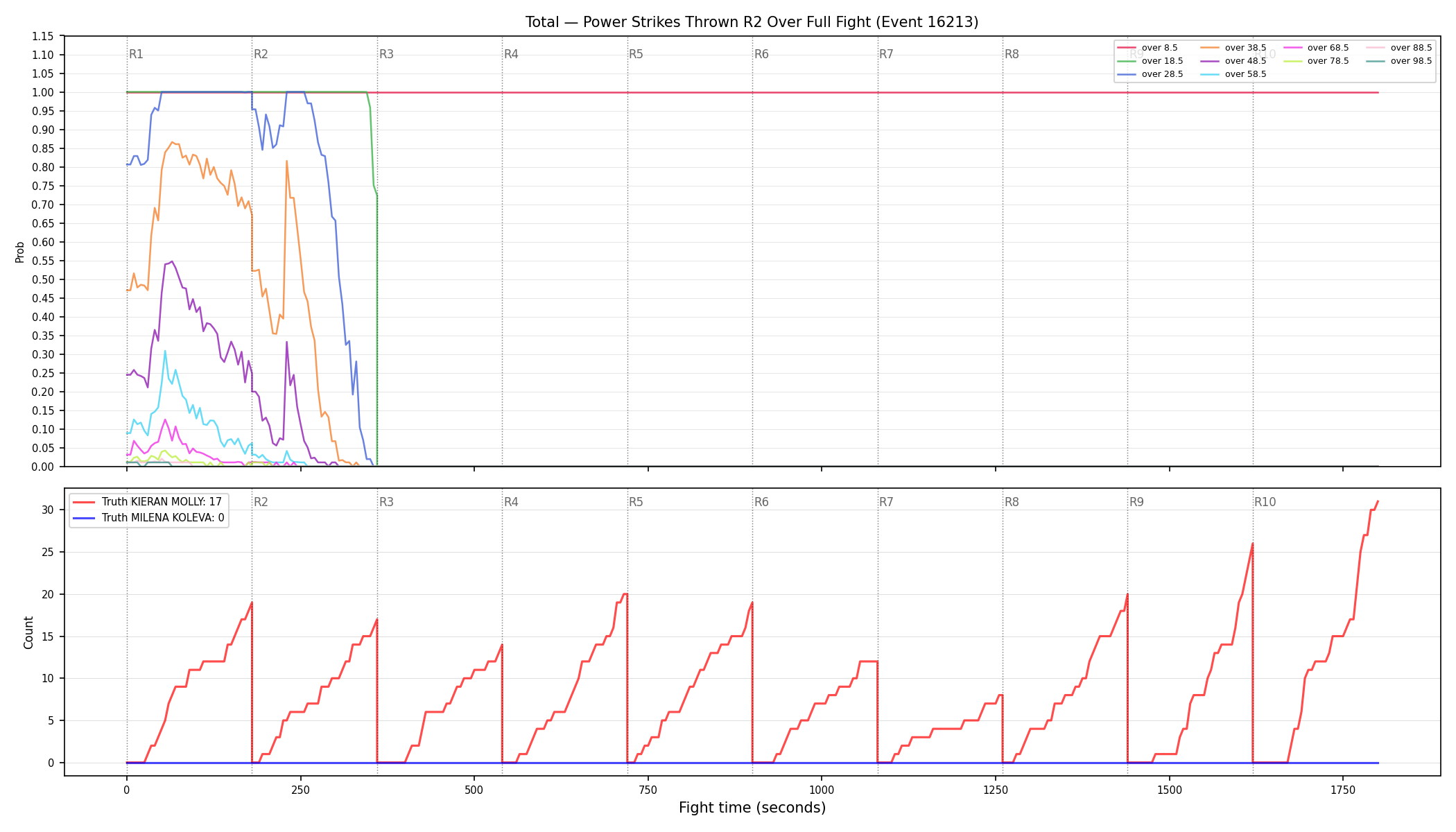This screenshot has height=832, width=1456.
Task: Click the 'Truth KIERAN MOLLY: 17' legend entry
Action: 147,502
